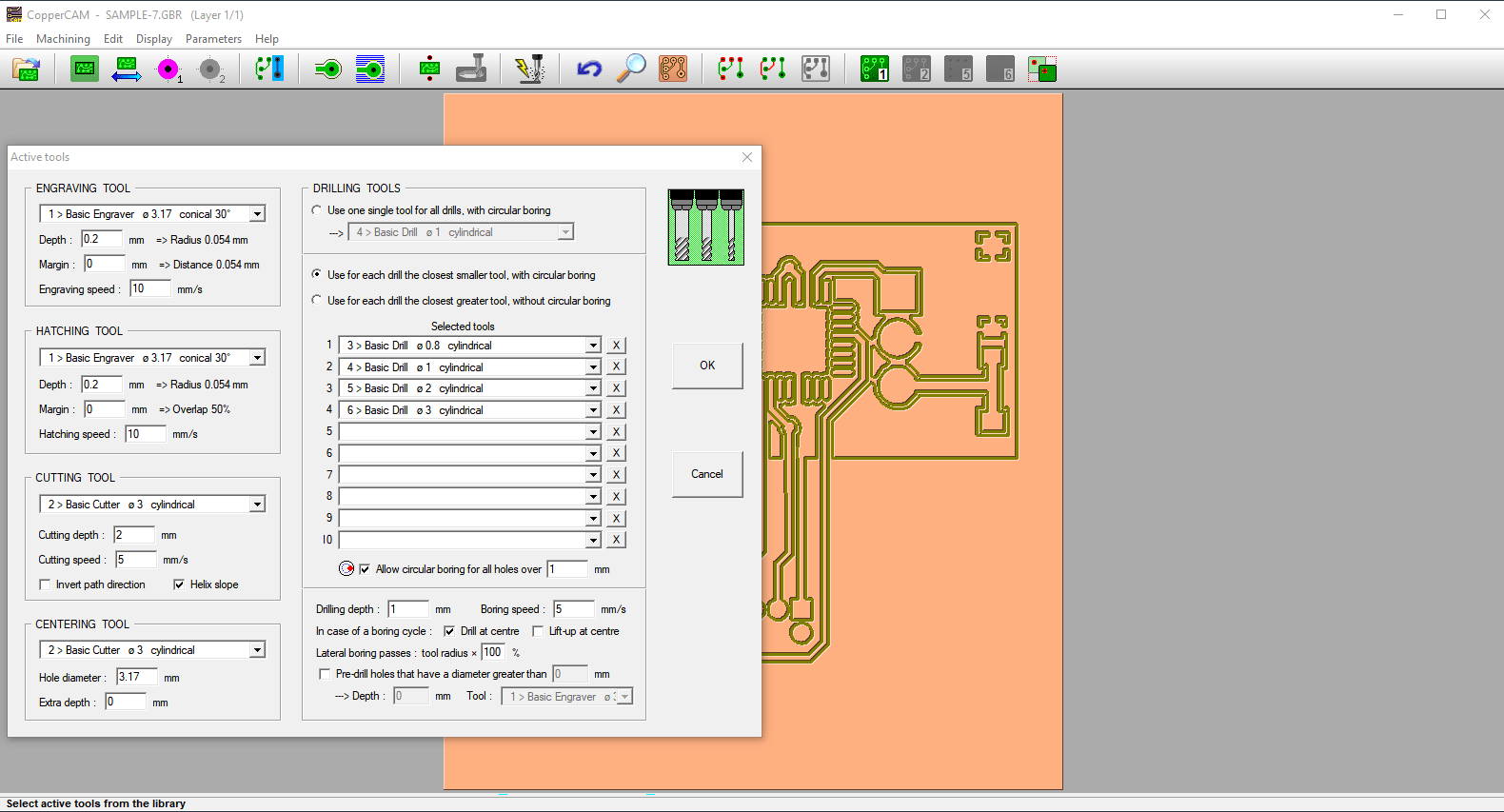This screenshot has height=812, width=1504.
Task: Toggle the Helix slope checkbox
Action: point(179,584)
